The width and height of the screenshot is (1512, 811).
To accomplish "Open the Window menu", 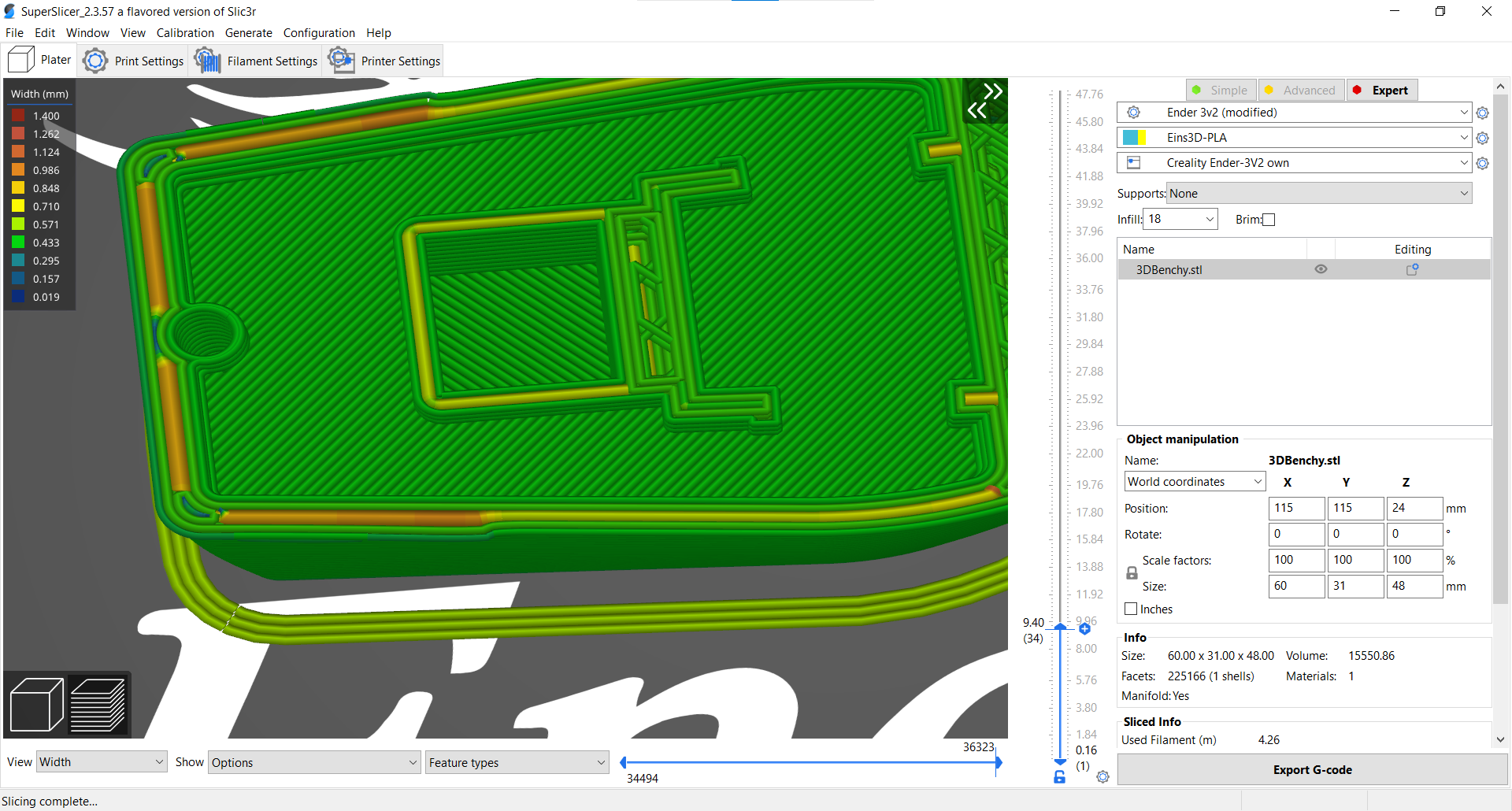I will point(87,33).
